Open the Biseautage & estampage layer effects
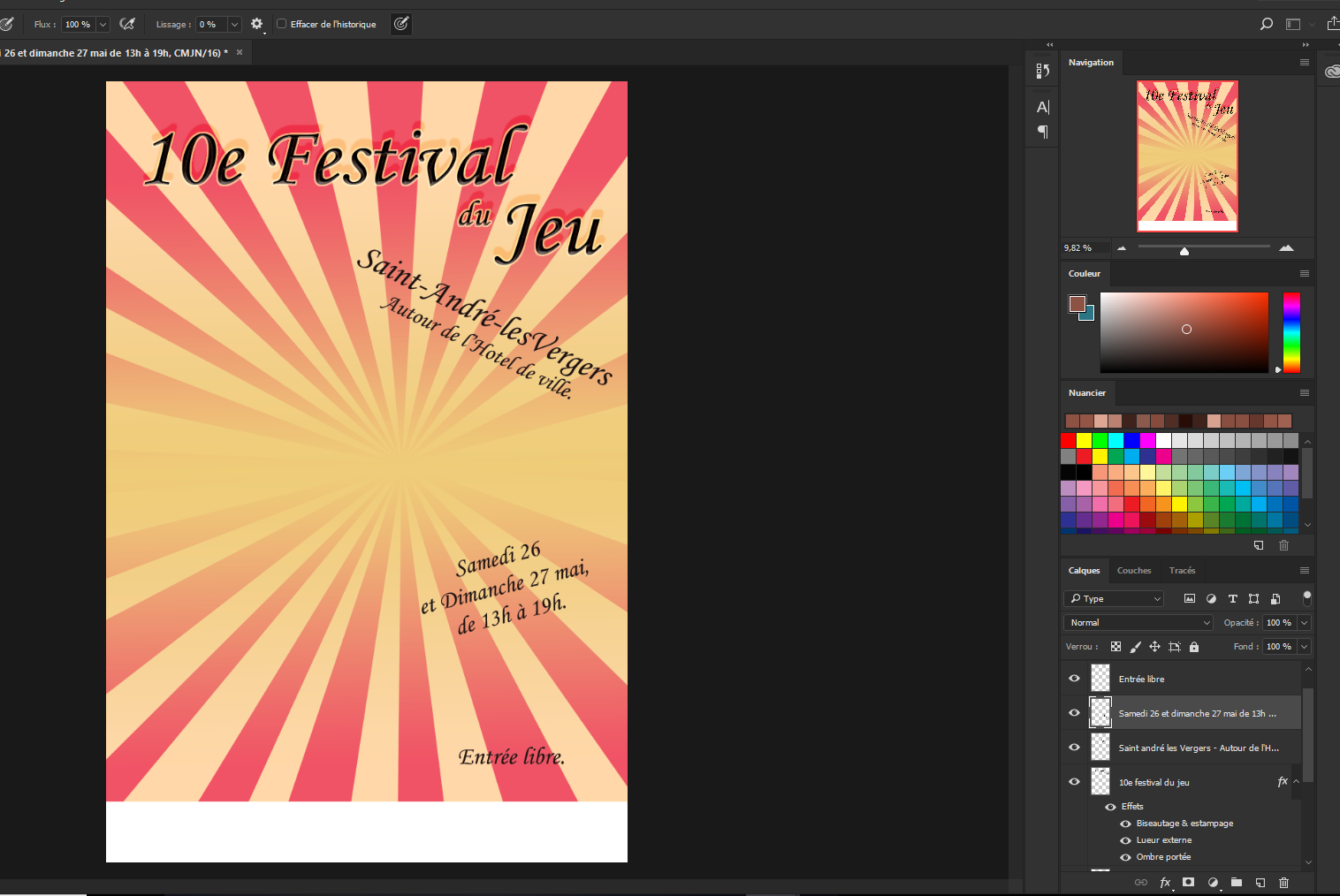 pos(1185,823)
